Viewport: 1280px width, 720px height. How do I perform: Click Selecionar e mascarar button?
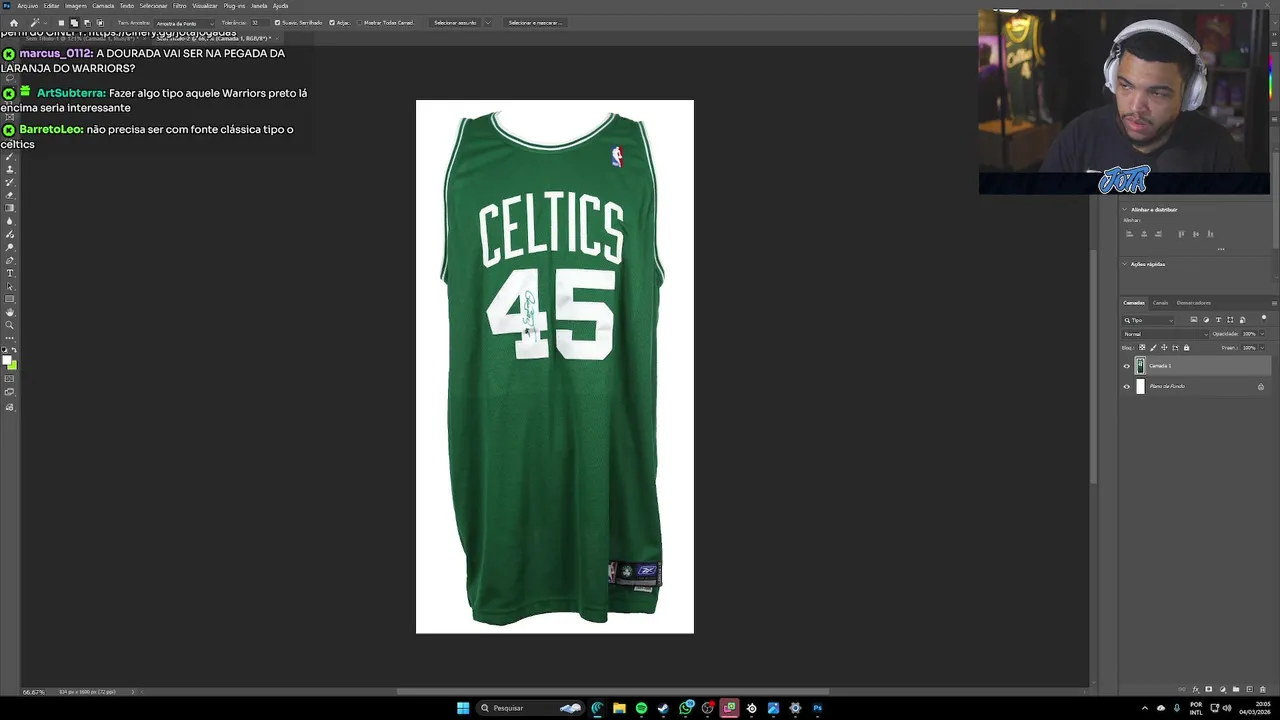tap(535, 23)
